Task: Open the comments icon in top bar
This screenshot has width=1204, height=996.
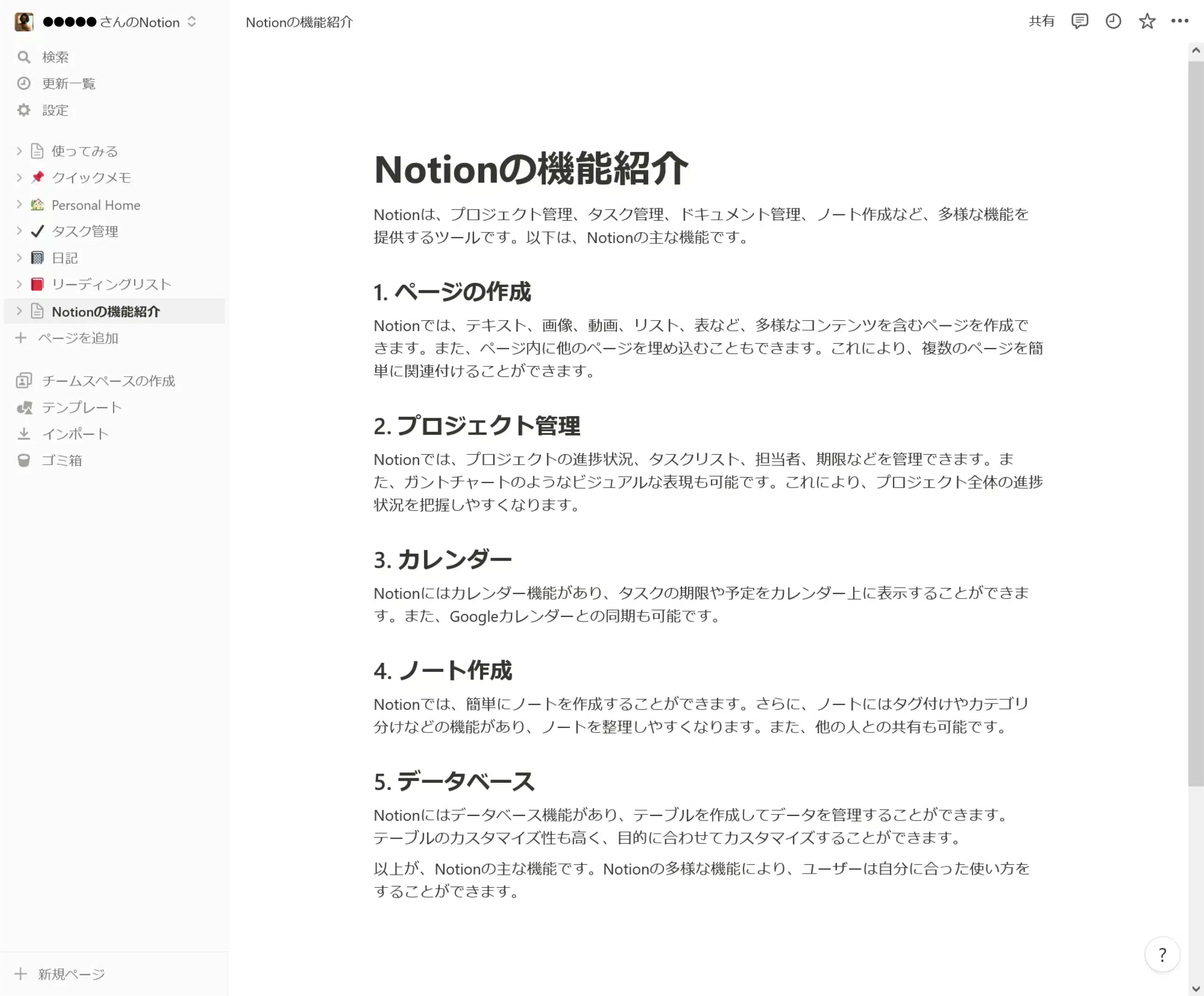Action: tap(1079, 21)
